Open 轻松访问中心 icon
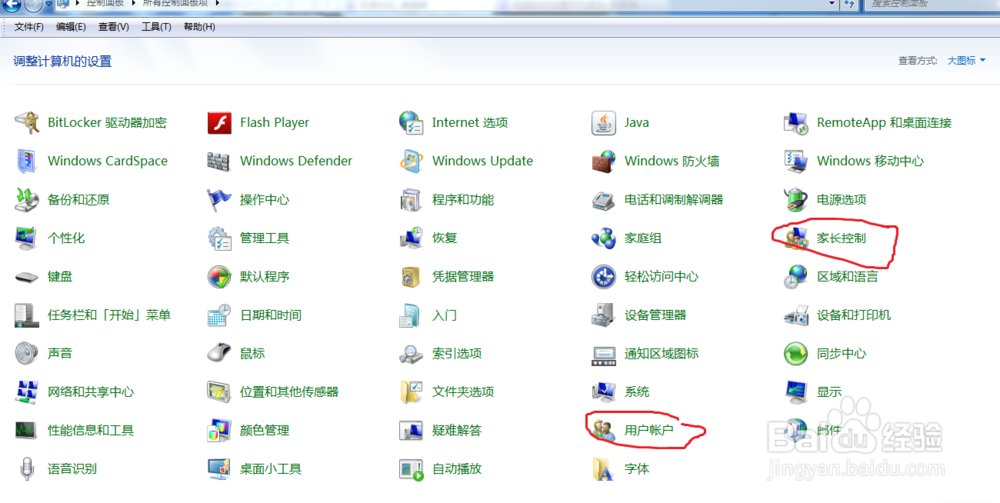Viewport: 1000px width, 503px height. 603,277
